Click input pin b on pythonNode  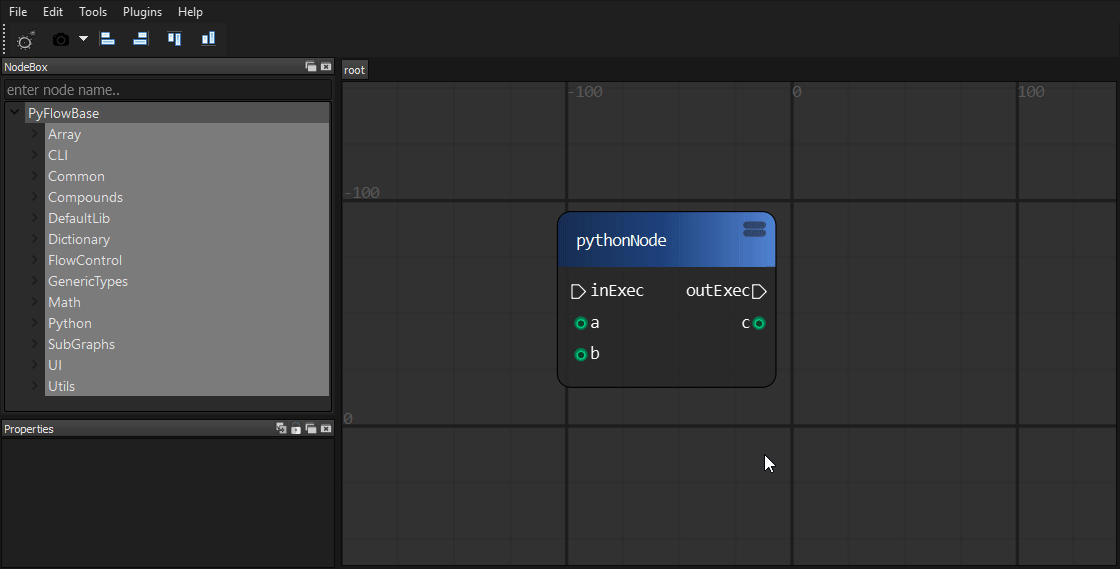click(581, 355)
